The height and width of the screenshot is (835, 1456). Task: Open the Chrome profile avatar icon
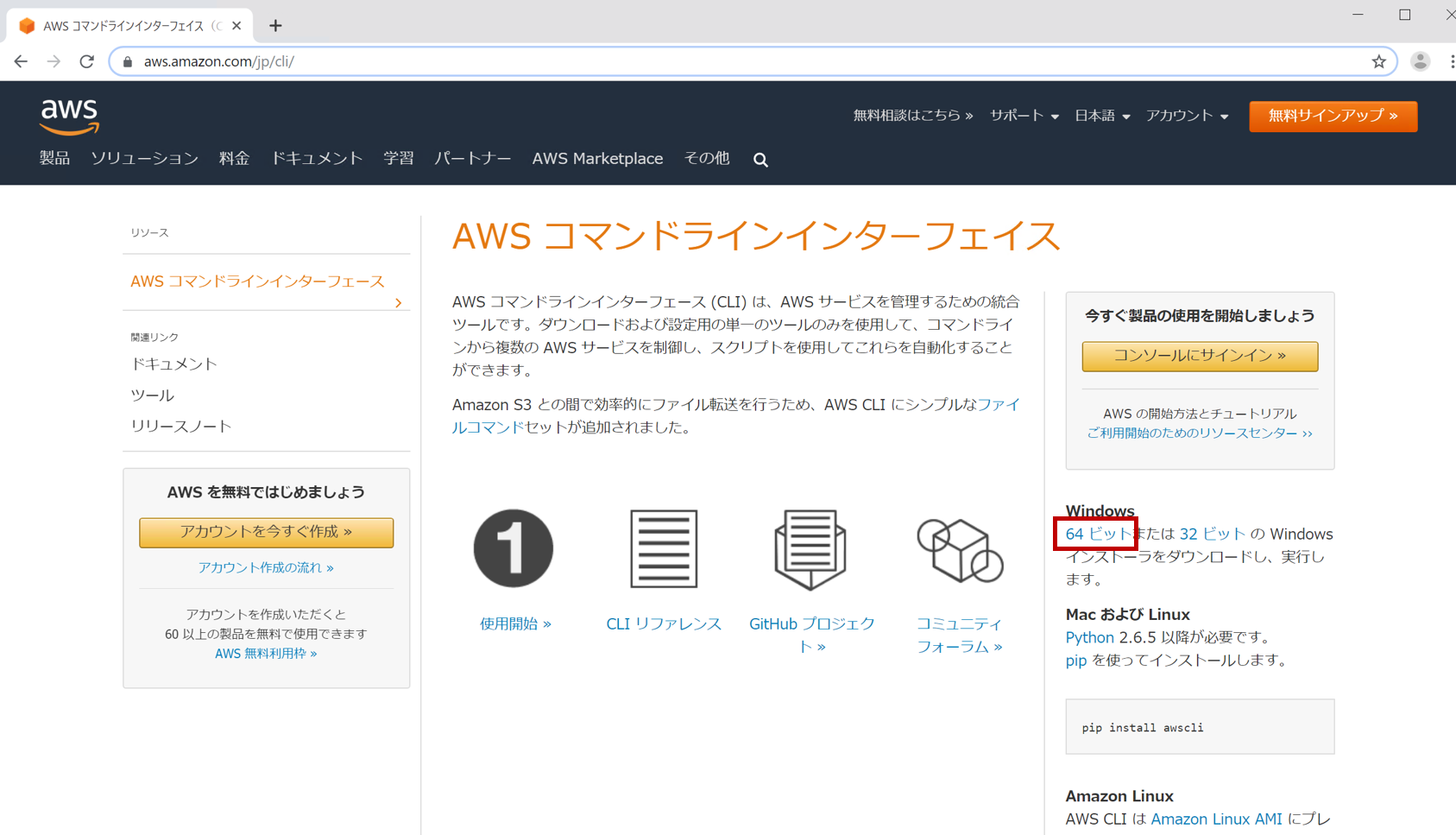1420,61
